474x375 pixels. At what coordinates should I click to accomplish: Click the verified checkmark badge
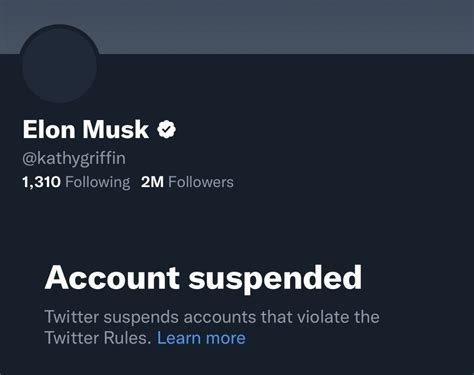[167, 129]
